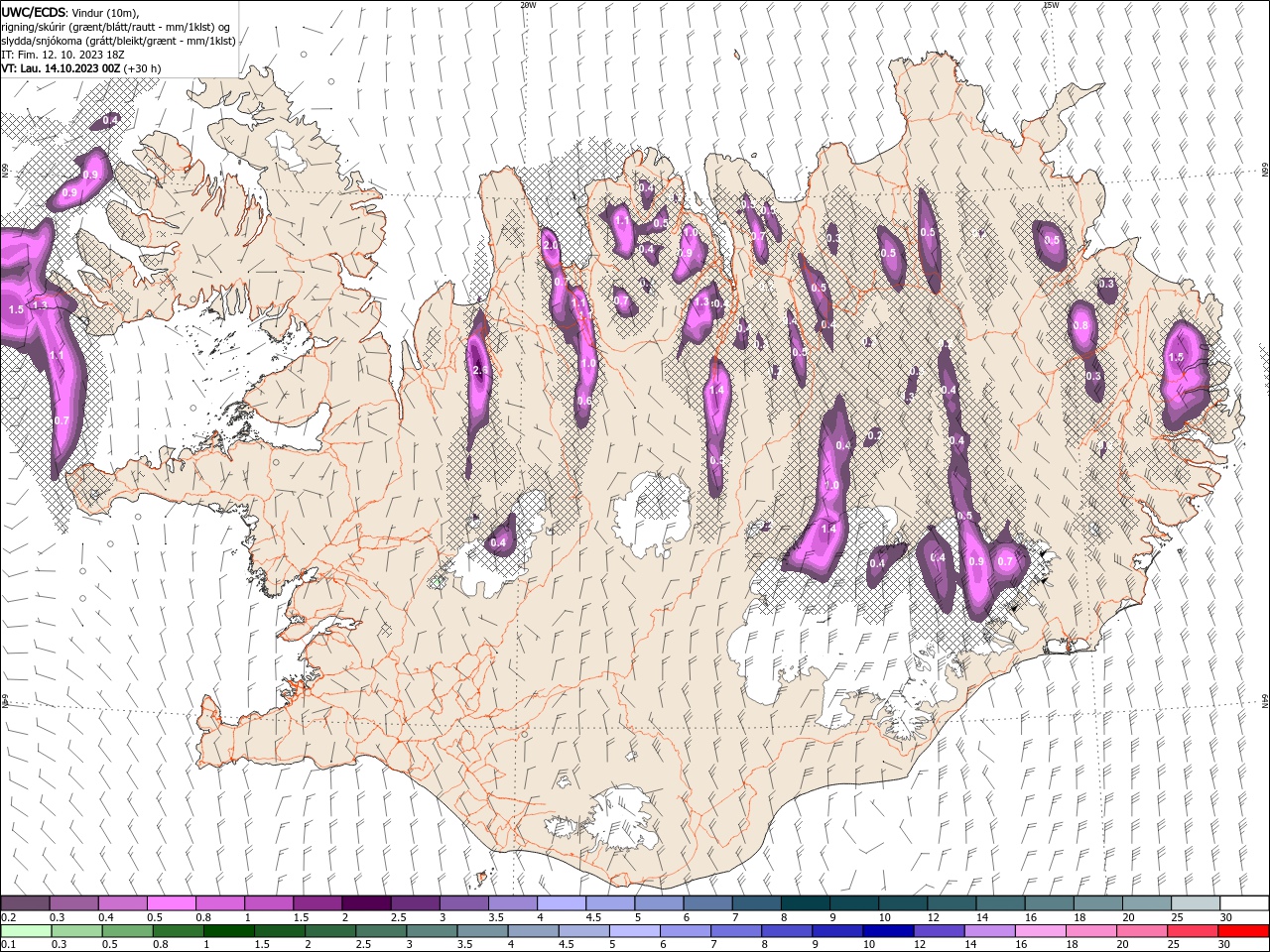Pick the grey-green 3 swatch, bottom legend row
This screenshot has height=952, width=1270.
pos(431,931)
